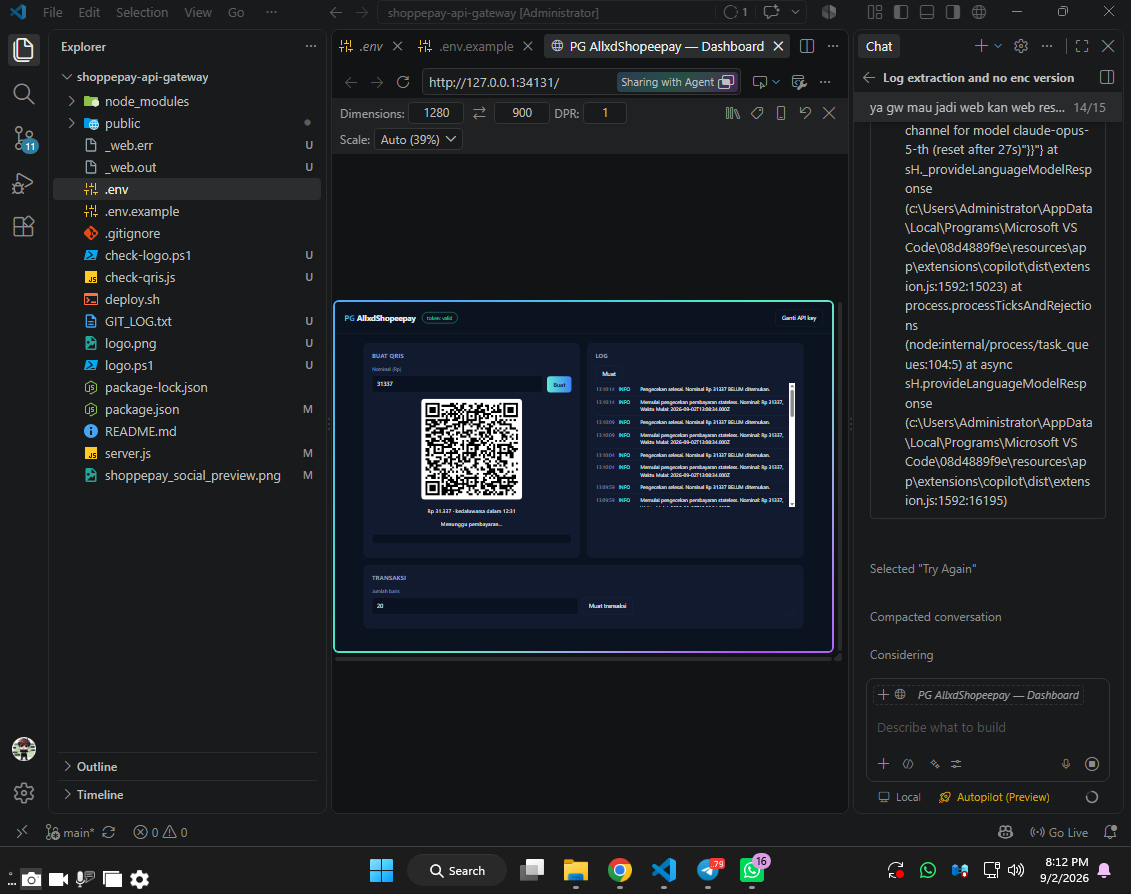Image resolution: width=1131 pixels, height=894 pixels.
Task: Open the element picker dropdown in the browser toolbar
Action: tap(776, 82)
